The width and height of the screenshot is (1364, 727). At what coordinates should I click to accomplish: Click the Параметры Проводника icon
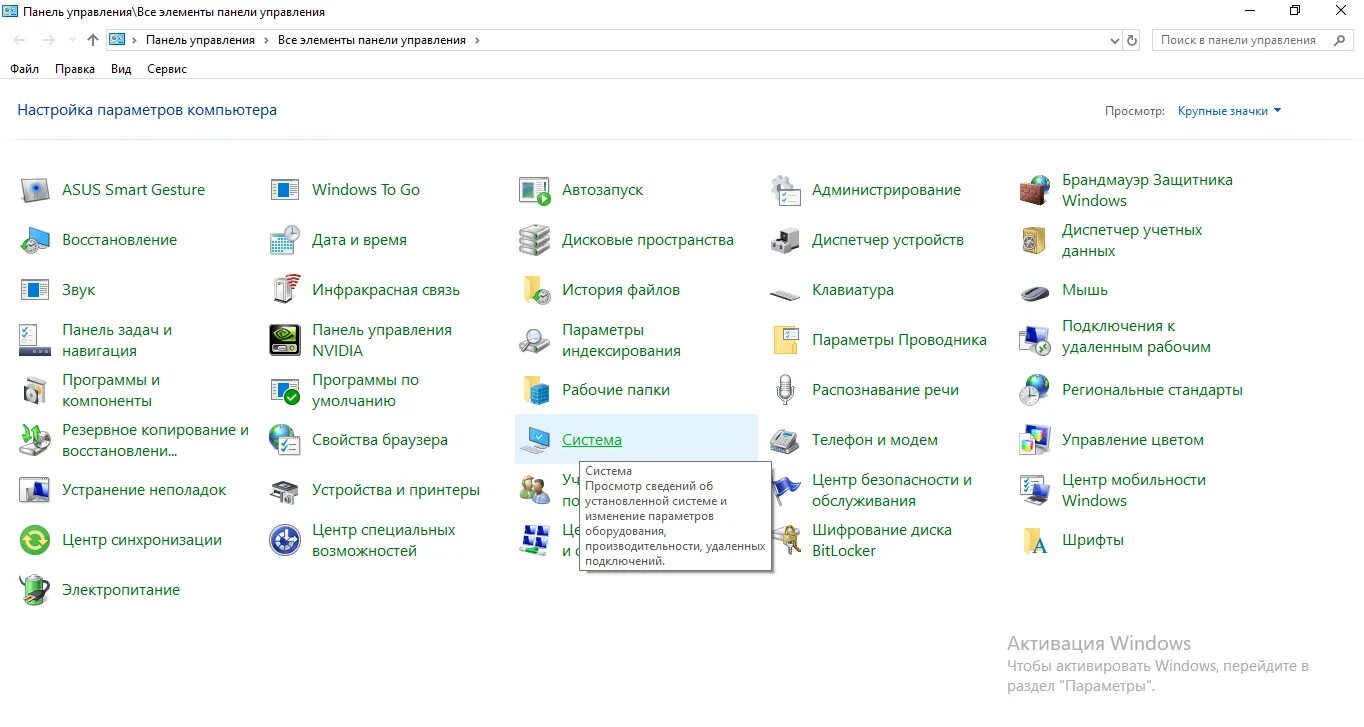(x=785, y=340)
